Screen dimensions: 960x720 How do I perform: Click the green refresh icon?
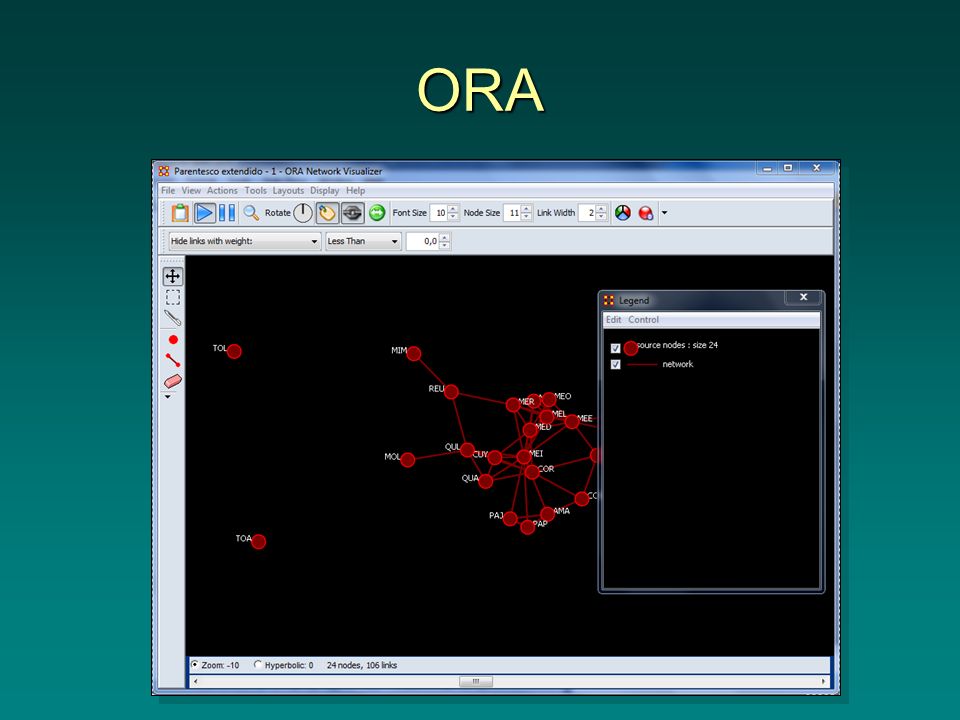pyautogui.click(x=377, y=212)
